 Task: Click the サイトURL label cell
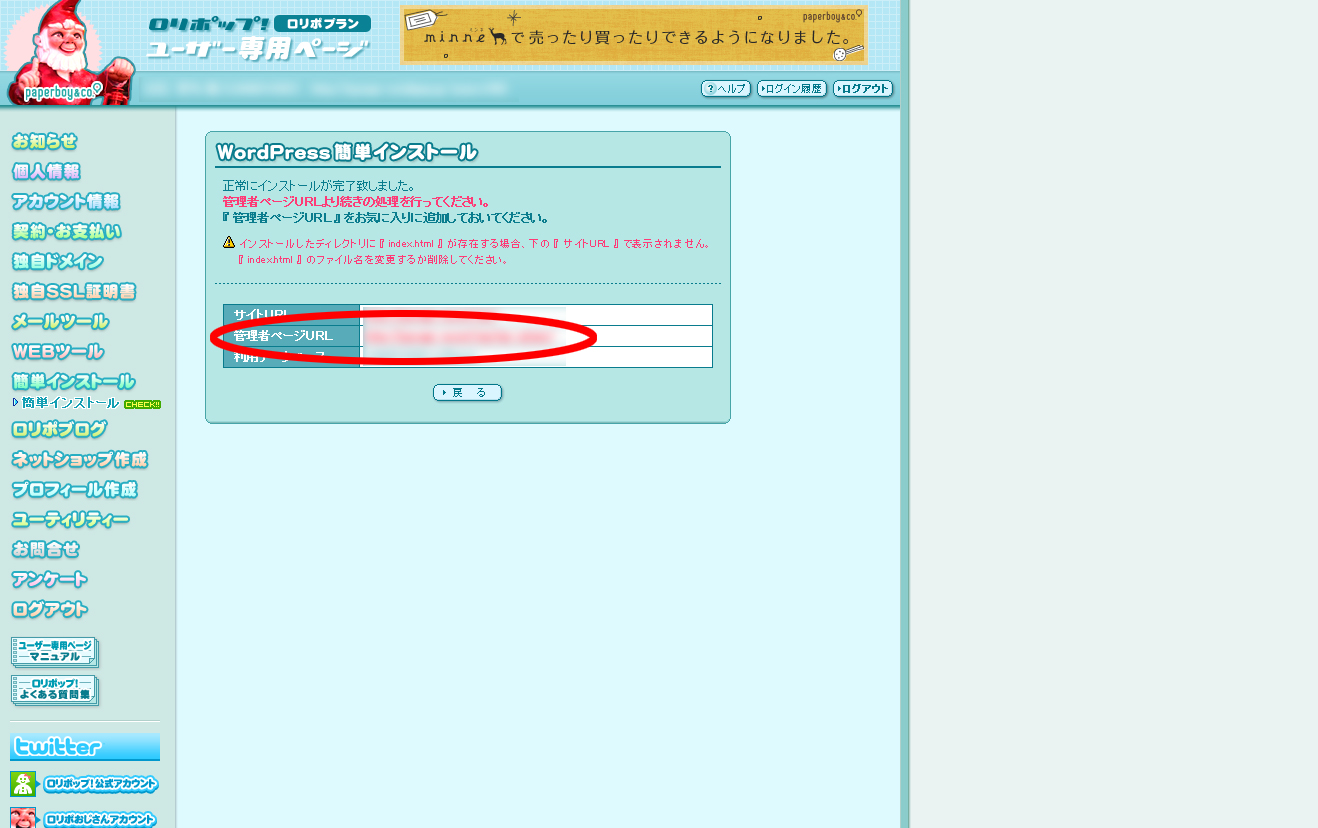click(x=292, y=315)
